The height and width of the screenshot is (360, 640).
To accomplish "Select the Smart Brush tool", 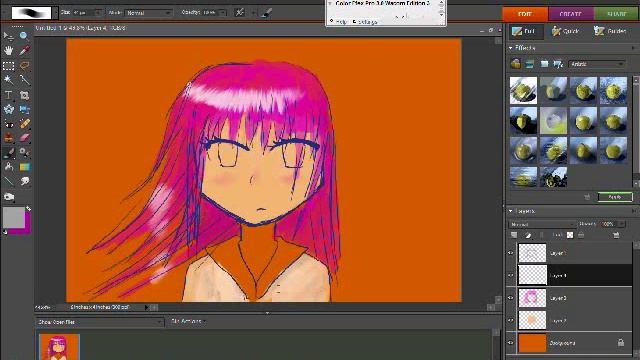I will pos(24,153).
